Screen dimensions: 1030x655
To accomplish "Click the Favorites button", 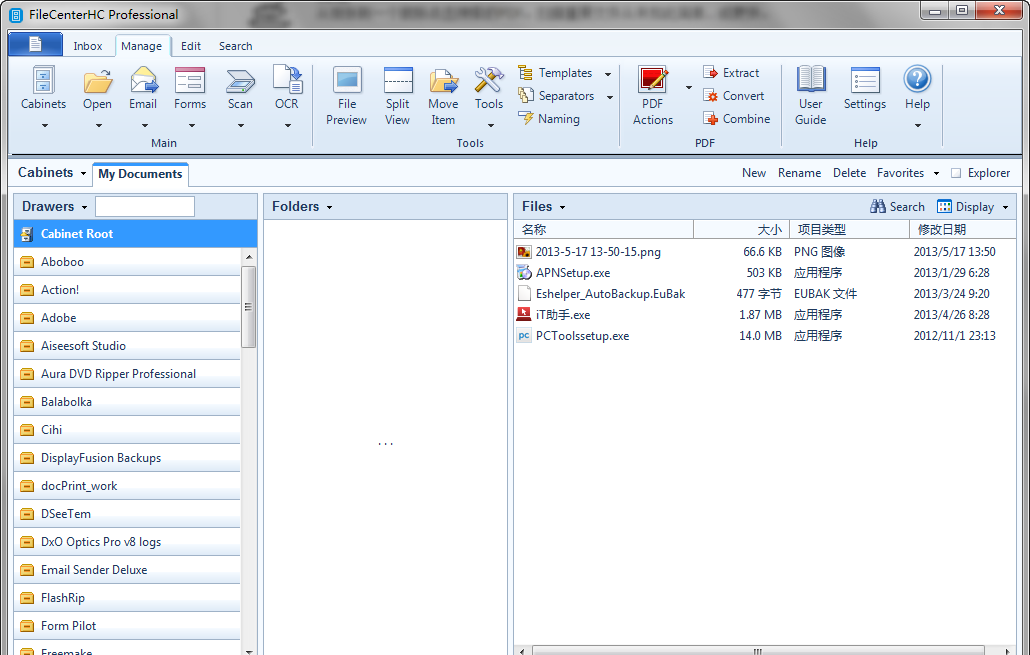I will [x=901, y=173].
